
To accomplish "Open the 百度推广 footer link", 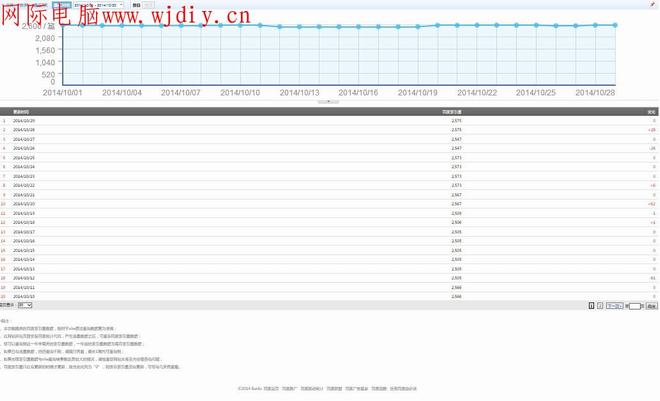I will [288, 389].
